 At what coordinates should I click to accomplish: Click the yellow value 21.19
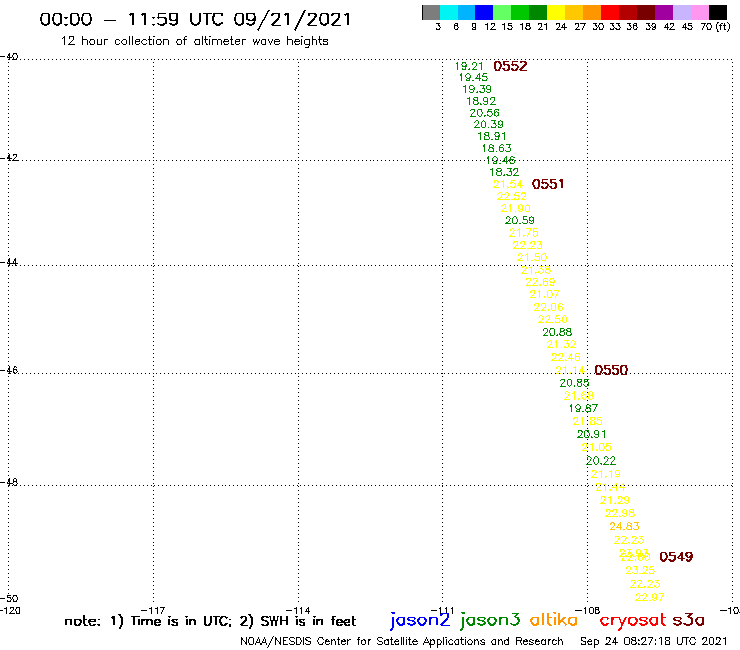pos(605,474)
